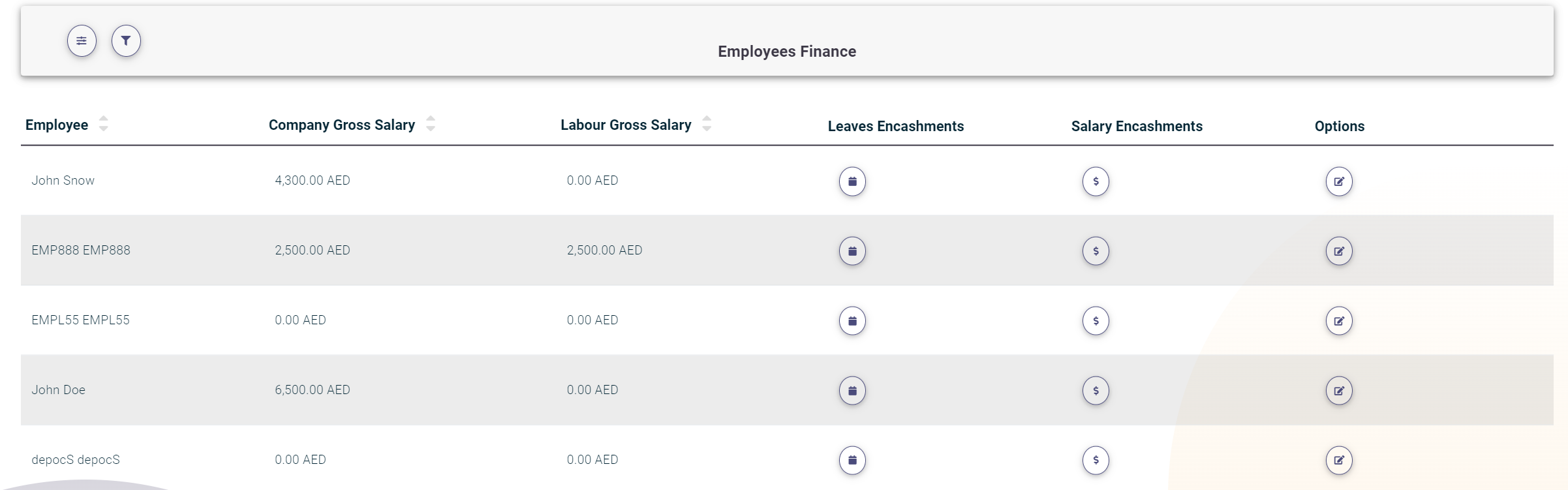
Task: Sort by Labour Gross Salary column
Action: pos(706,124)
